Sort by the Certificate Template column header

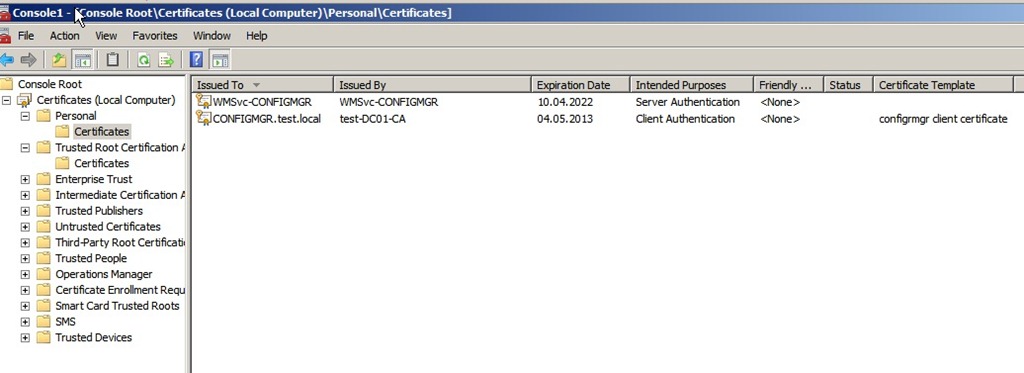point(943,85)
